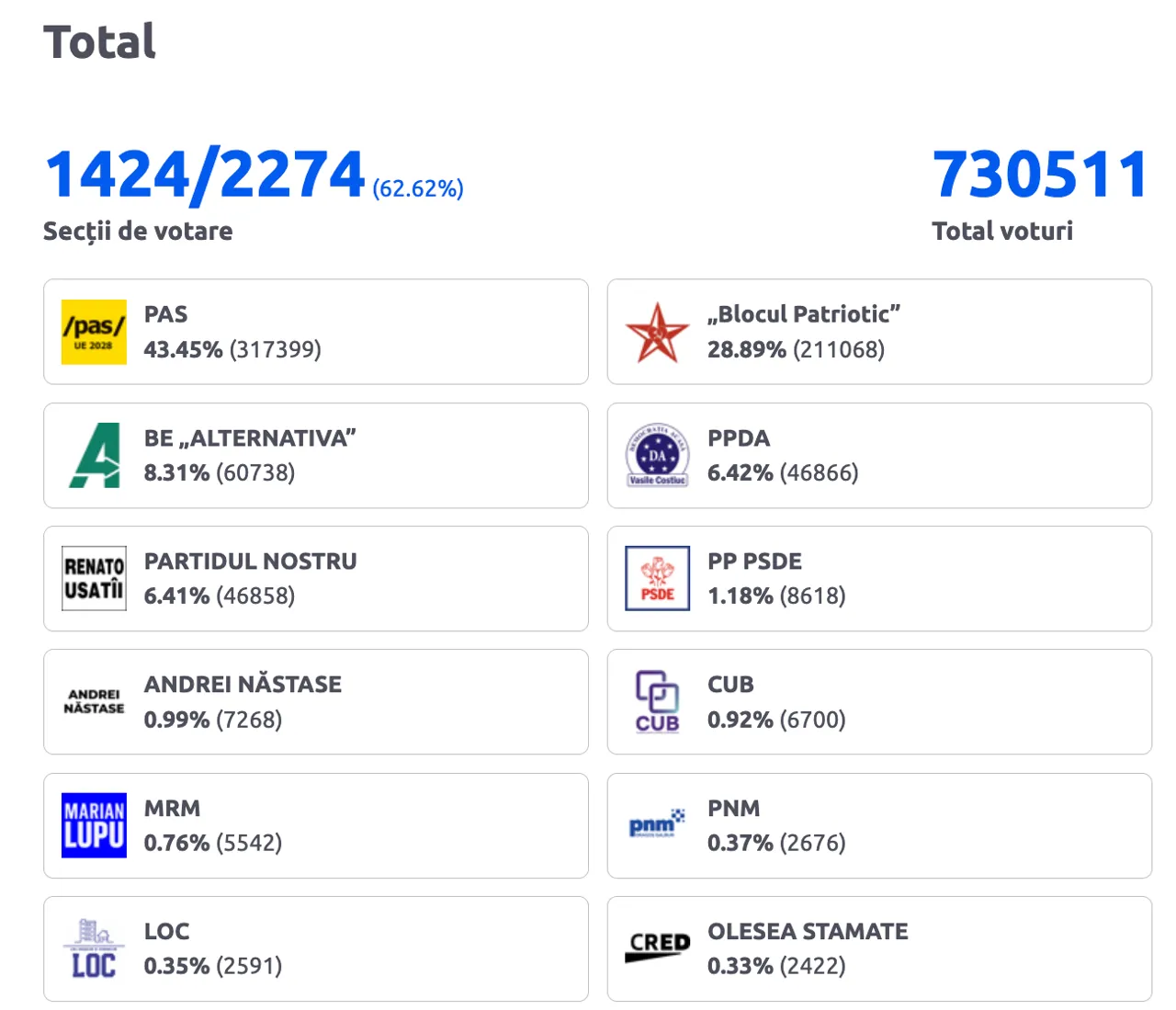Click the CUB overlapping squares logo
This screenshot has height=1010, width=1176.
point(657,701)
